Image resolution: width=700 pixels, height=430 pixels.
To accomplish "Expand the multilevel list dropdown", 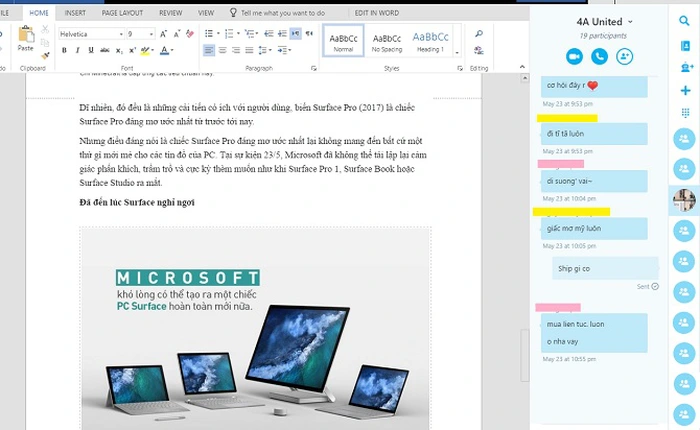I will [x=257, y=34].
